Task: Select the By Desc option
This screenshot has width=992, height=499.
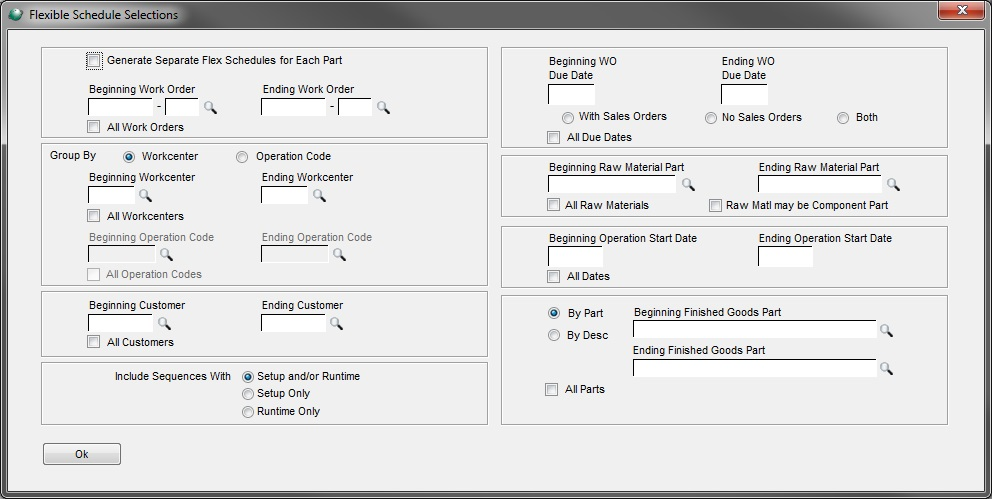Action: (x=554, y=335)
